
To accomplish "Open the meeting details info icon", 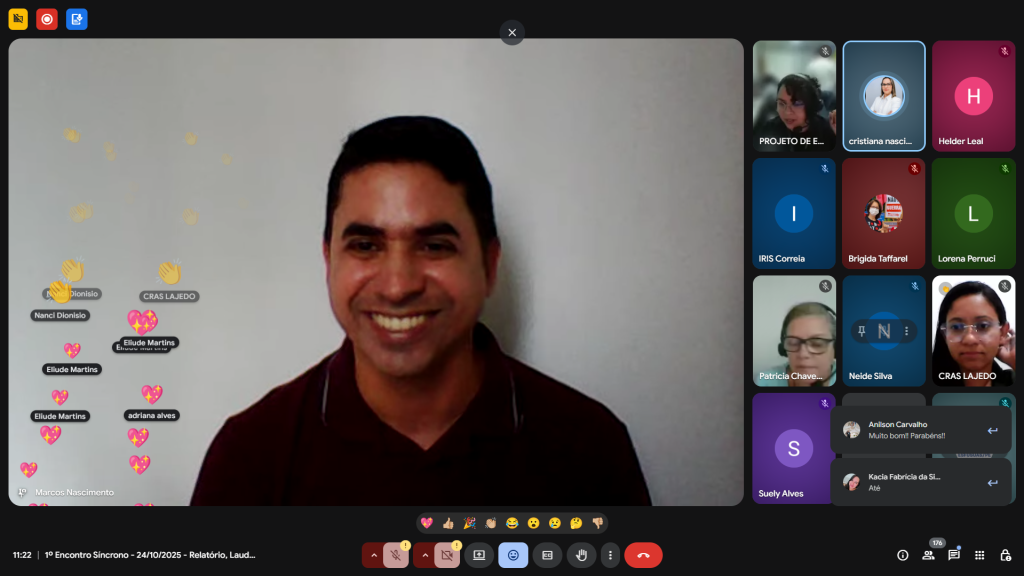I will point(902,555).
